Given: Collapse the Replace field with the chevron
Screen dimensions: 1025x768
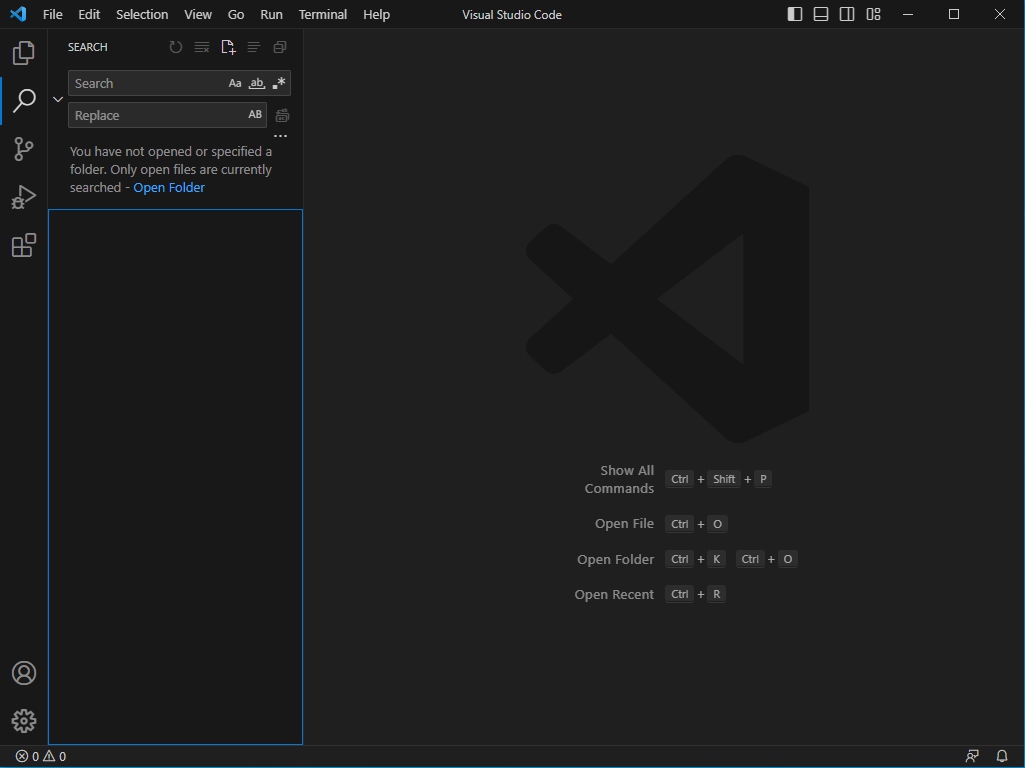Looking at the screenshot, I should coord(58,99).
